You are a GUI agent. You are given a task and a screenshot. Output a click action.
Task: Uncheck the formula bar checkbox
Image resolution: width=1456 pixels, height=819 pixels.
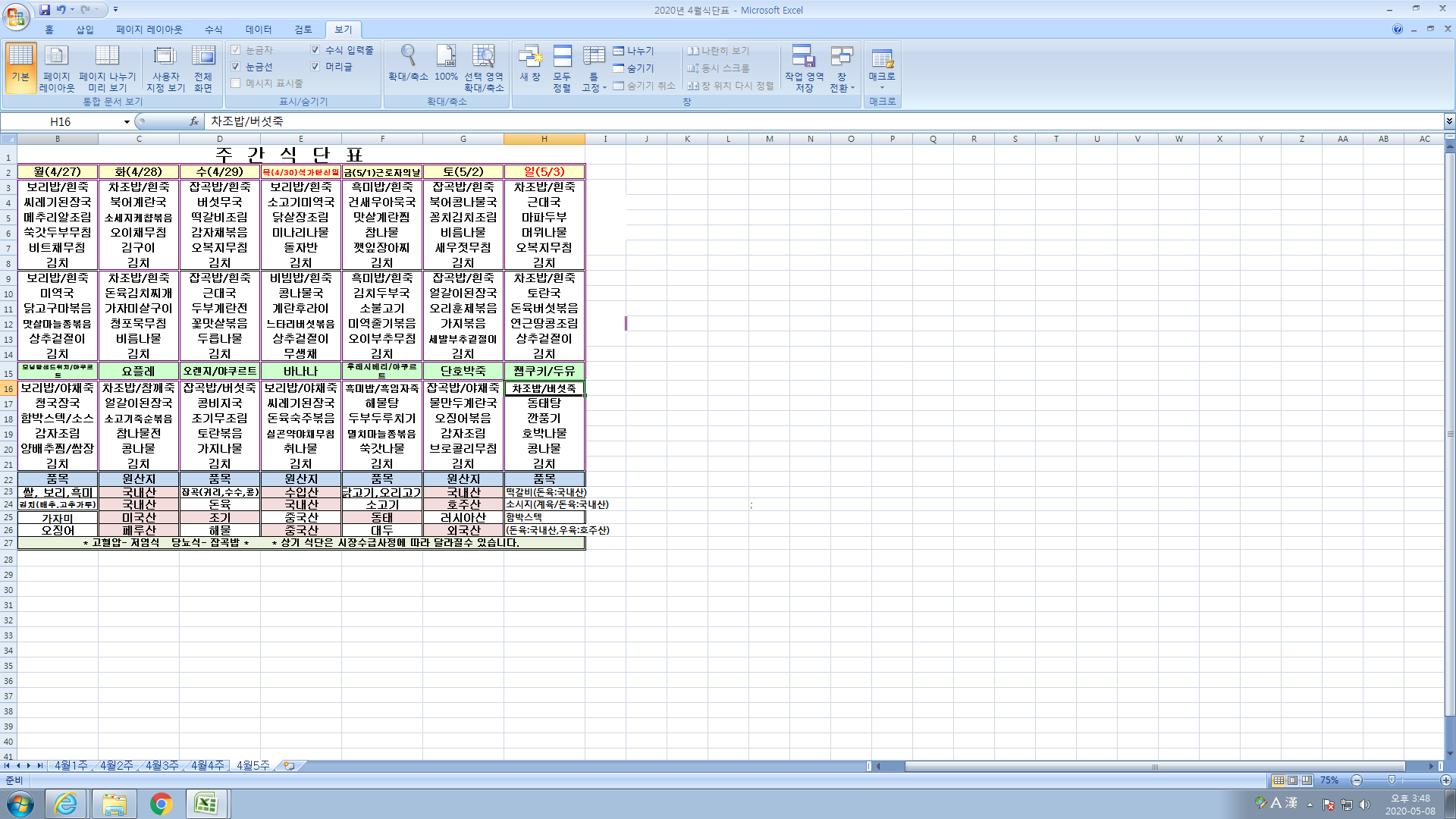[x=315, y=50]
